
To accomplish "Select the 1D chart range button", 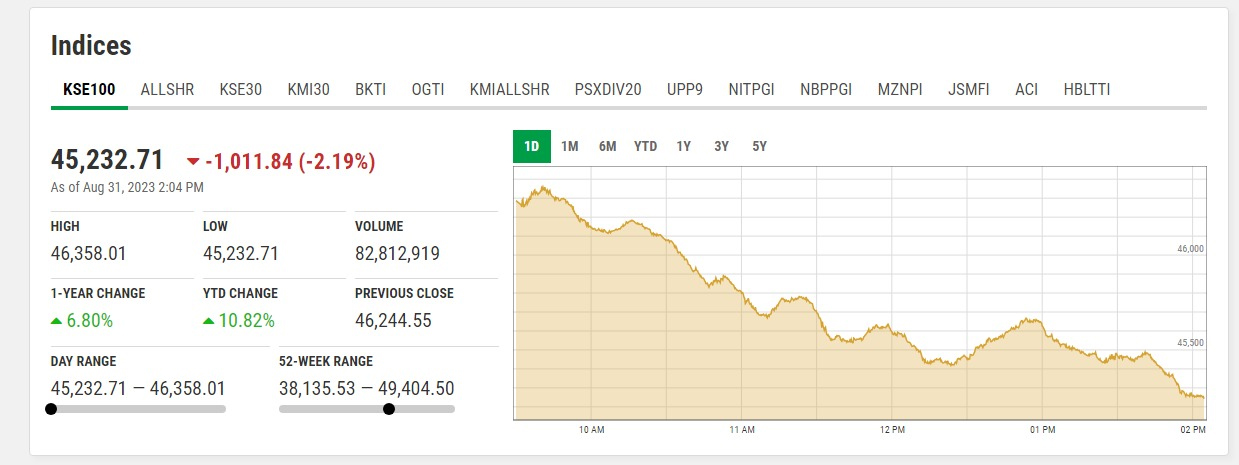I will click(x=532, y=146).
